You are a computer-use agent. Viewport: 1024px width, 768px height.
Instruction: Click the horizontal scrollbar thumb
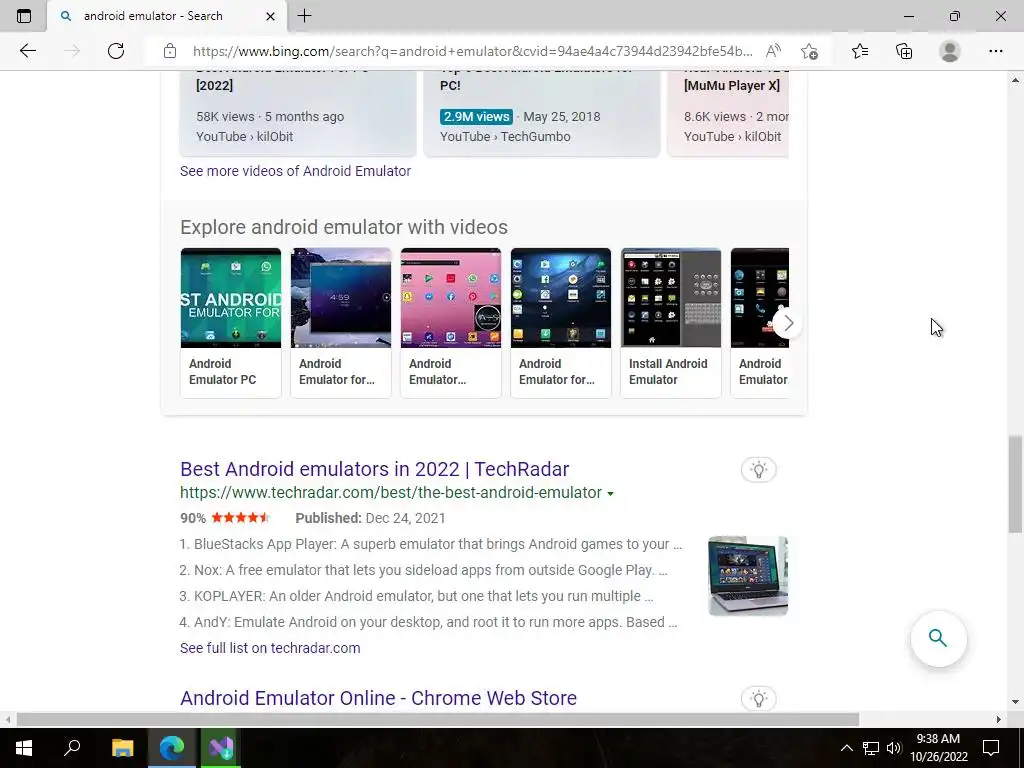click(x=438, y=720)
